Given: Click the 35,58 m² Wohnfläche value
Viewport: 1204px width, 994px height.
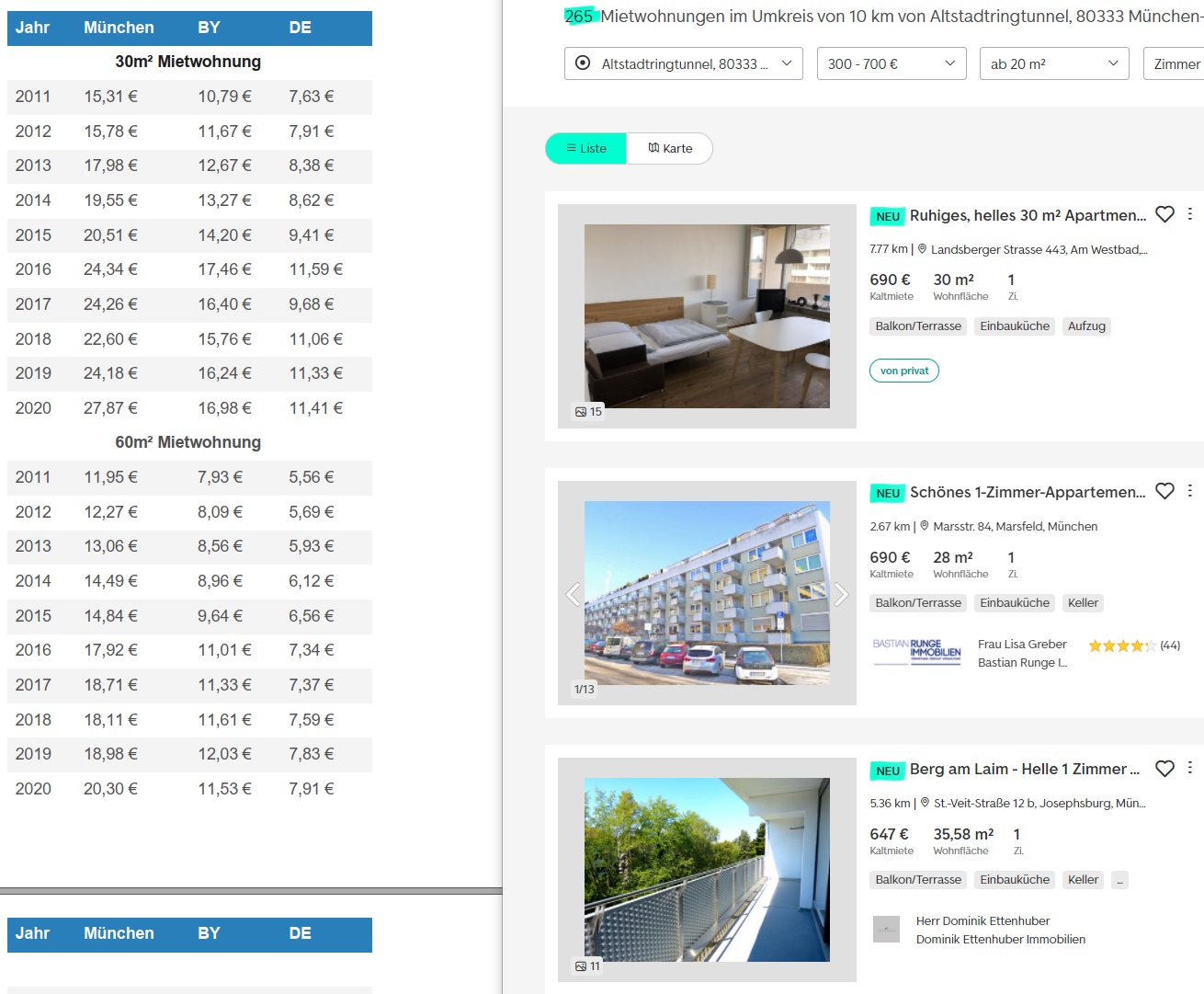Looking at the screenshot, I should [x=963, y=834].
